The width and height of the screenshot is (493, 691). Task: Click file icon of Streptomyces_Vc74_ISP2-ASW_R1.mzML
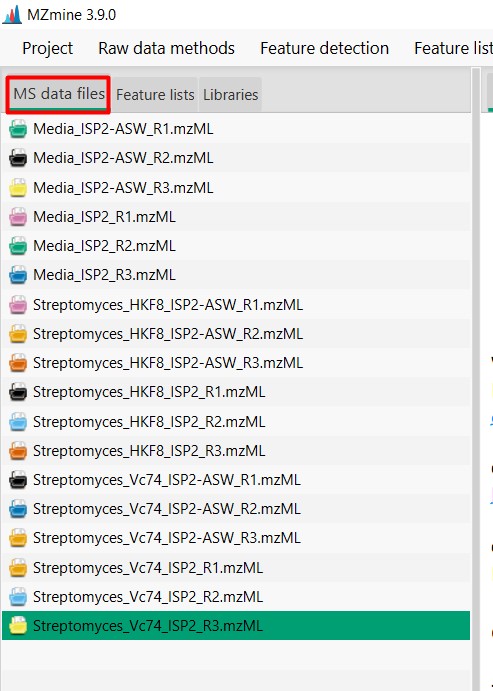click(x=18, y=480)
